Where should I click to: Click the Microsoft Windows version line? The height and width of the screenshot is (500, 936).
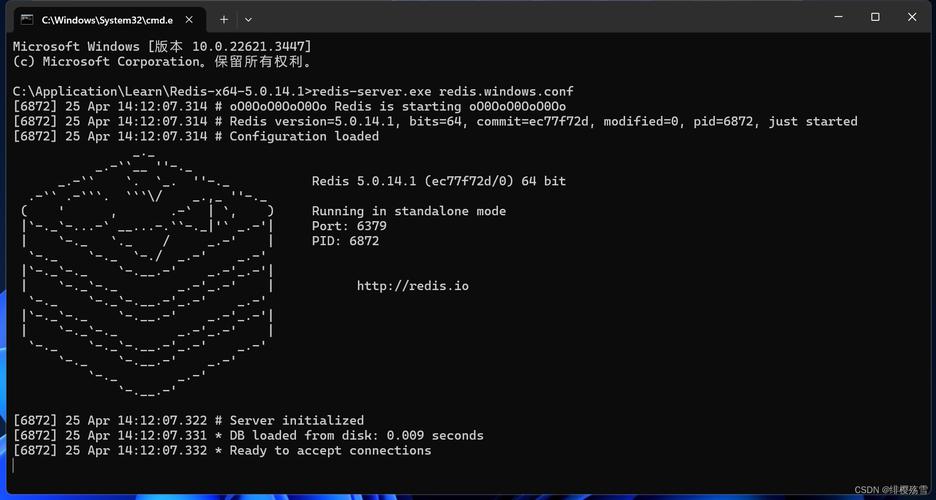[162, 47]
